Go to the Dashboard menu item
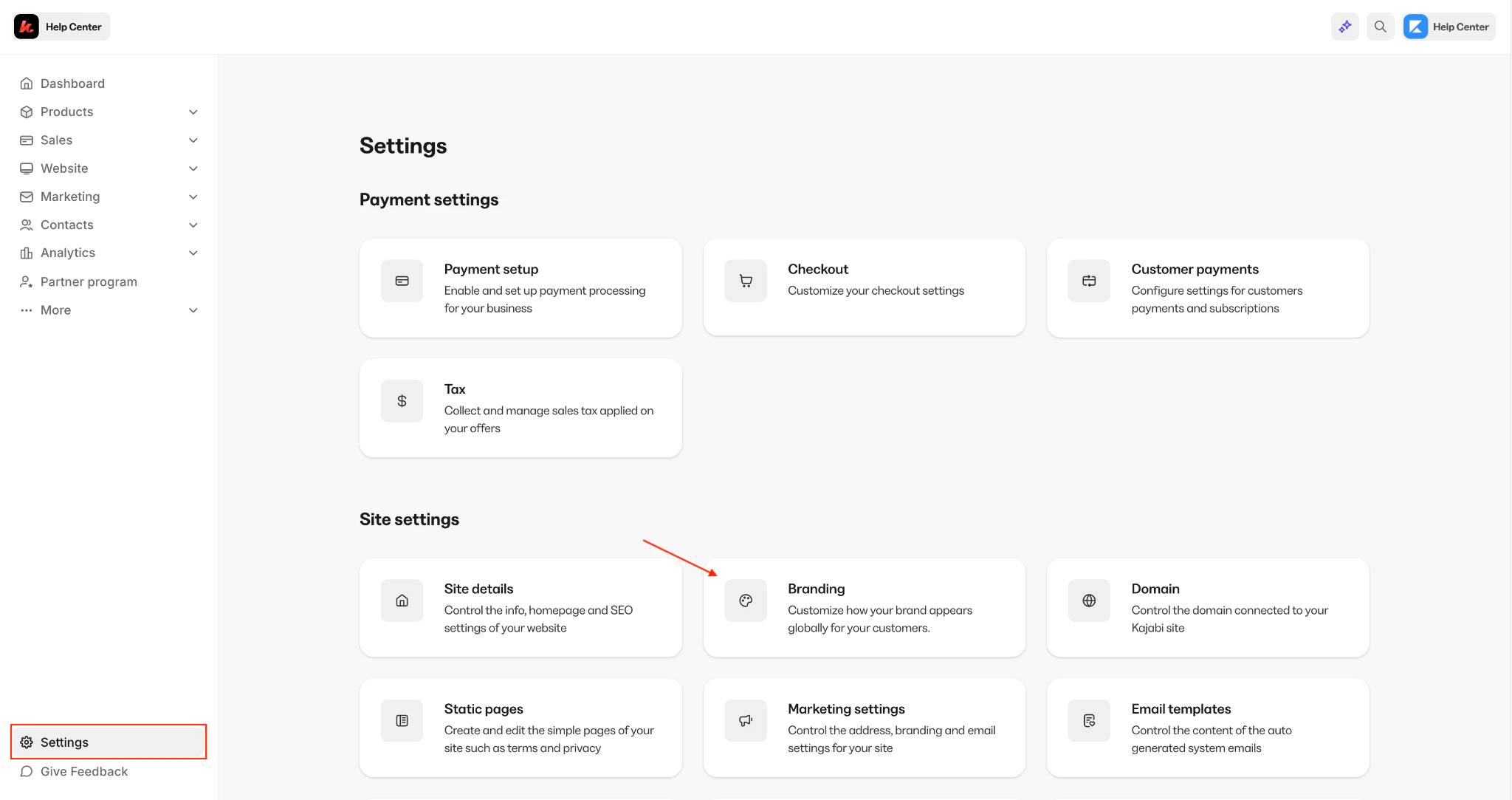The width and height of the screenshot is (1512, 800). [x=72, y=83]
